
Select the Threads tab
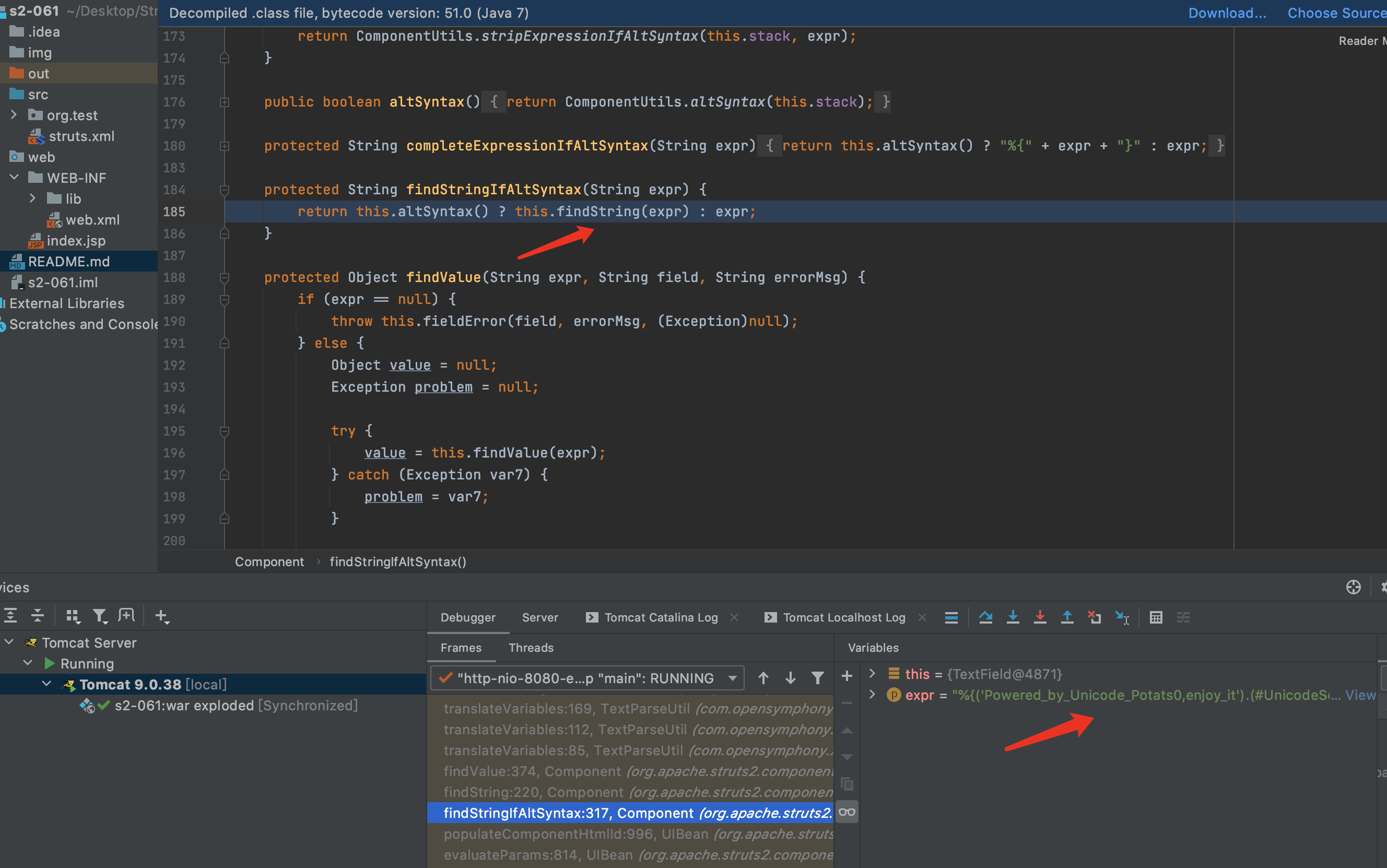[531, 648]
